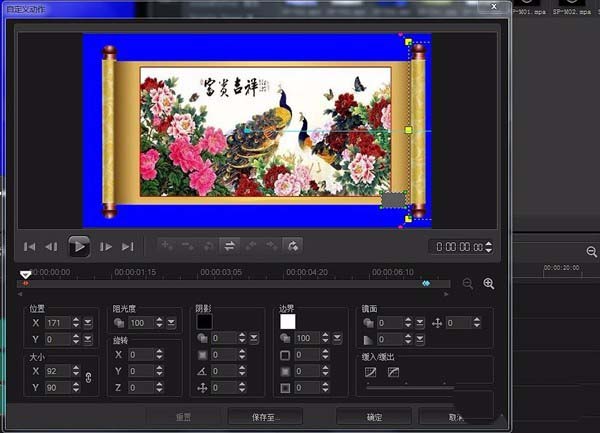The height and width of the screenshot is (433, 600).
Task: Add a keyframe with the plus-key icon
Action: click(168, 246)
